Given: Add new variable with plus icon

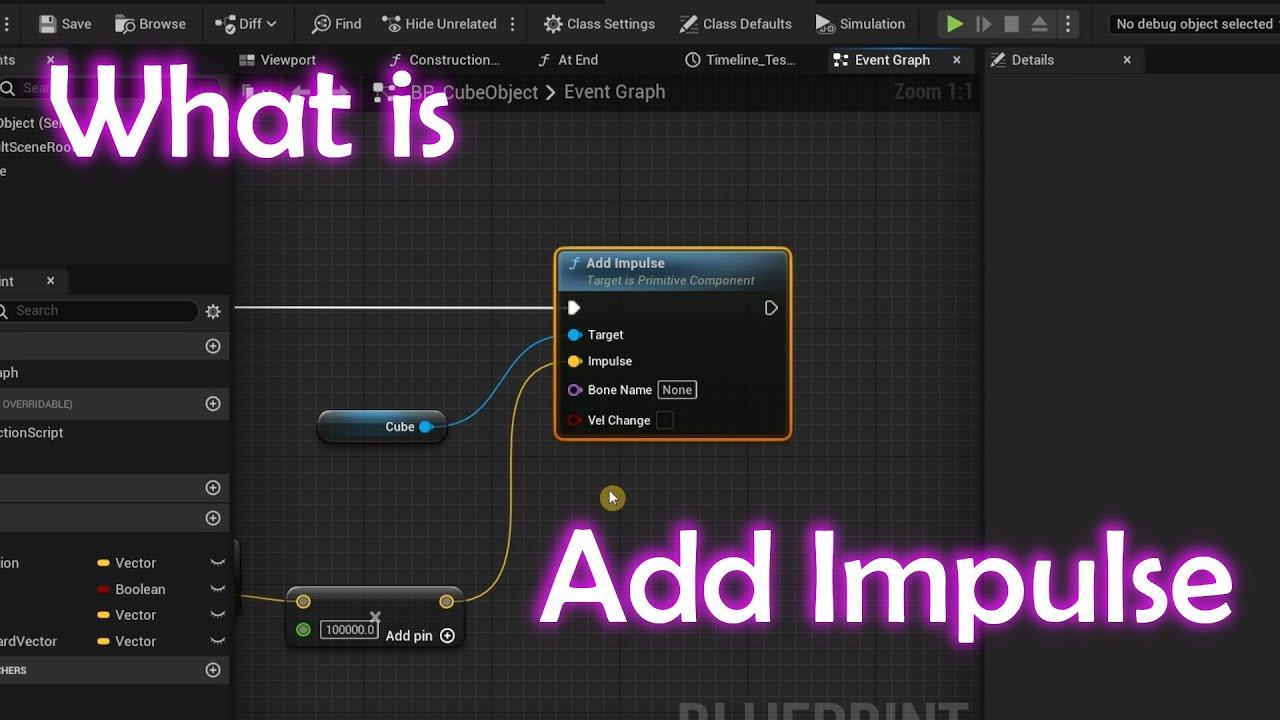Looking at the screenshot, I should (x=213, y=518).
